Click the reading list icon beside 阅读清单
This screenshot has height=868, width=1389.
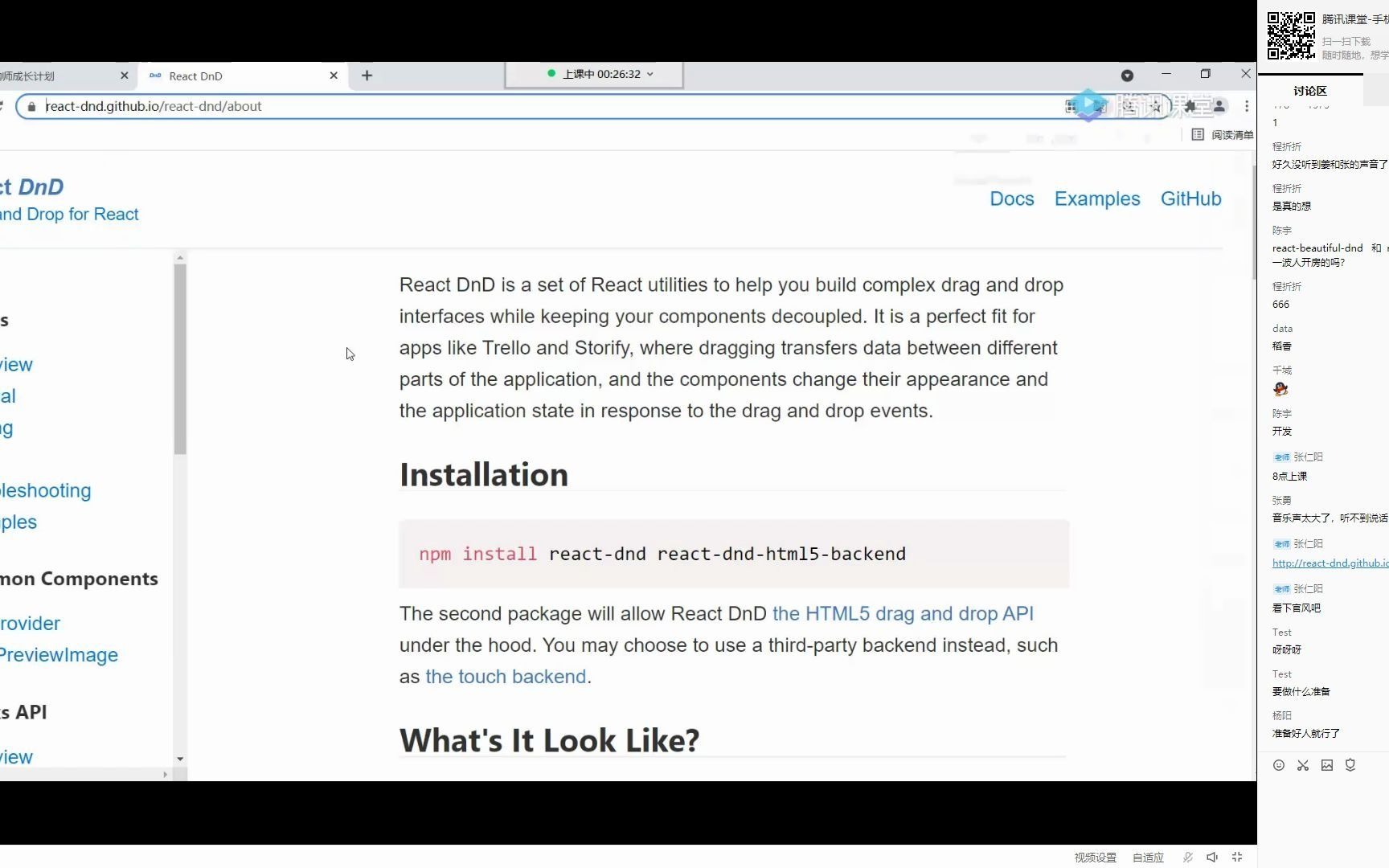point(1198,135)
